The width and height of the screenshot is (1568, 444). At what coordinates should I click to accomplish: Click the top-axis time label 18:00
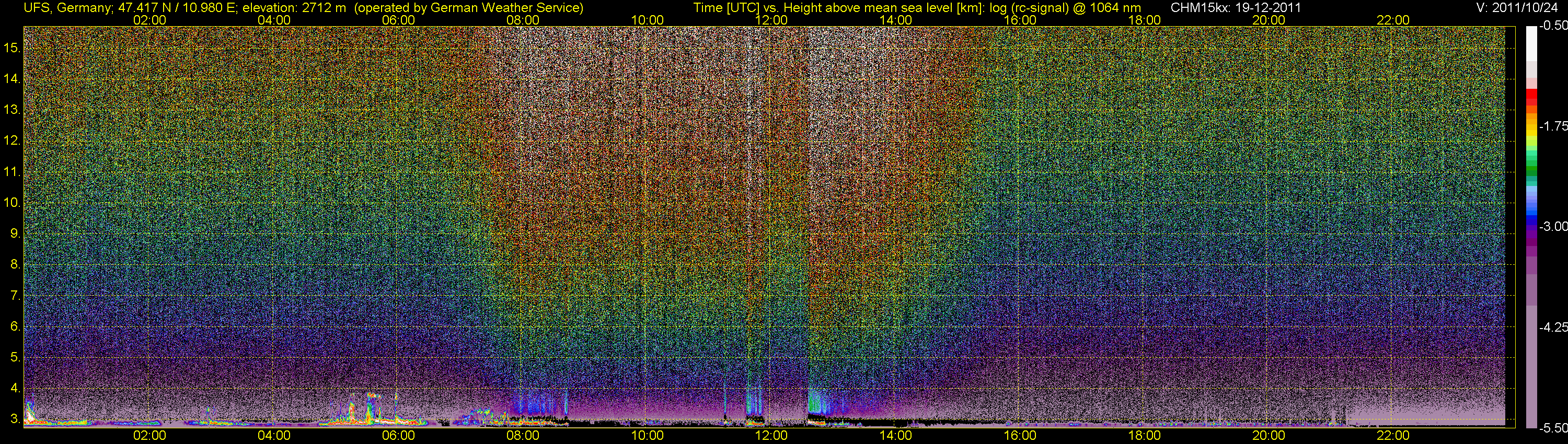pos(1144,20)
